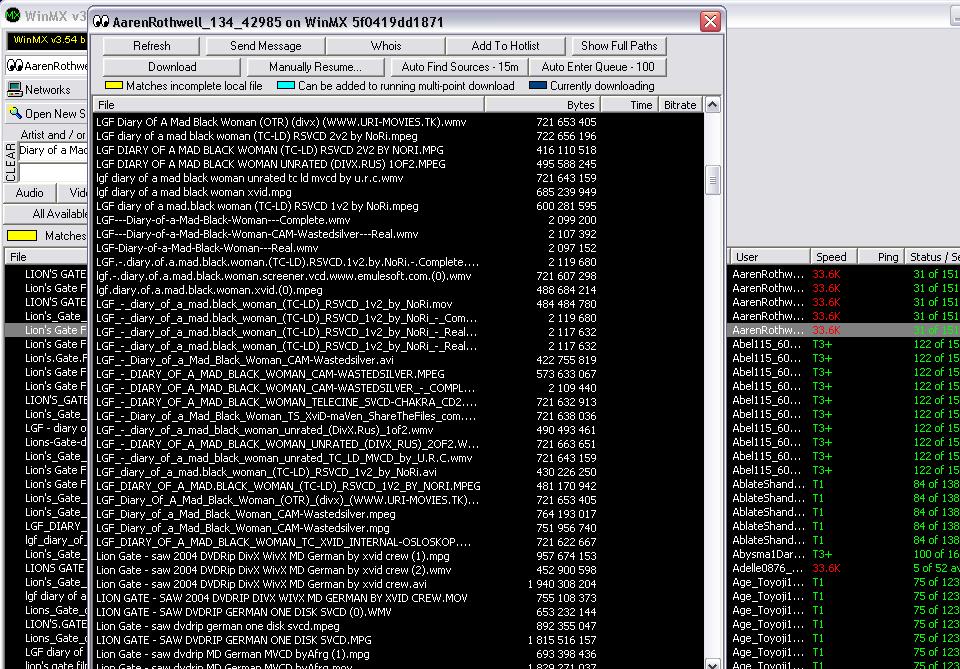
Task: Select highlighted AarenRothw... row in user list
Action: tap(844, 330)
